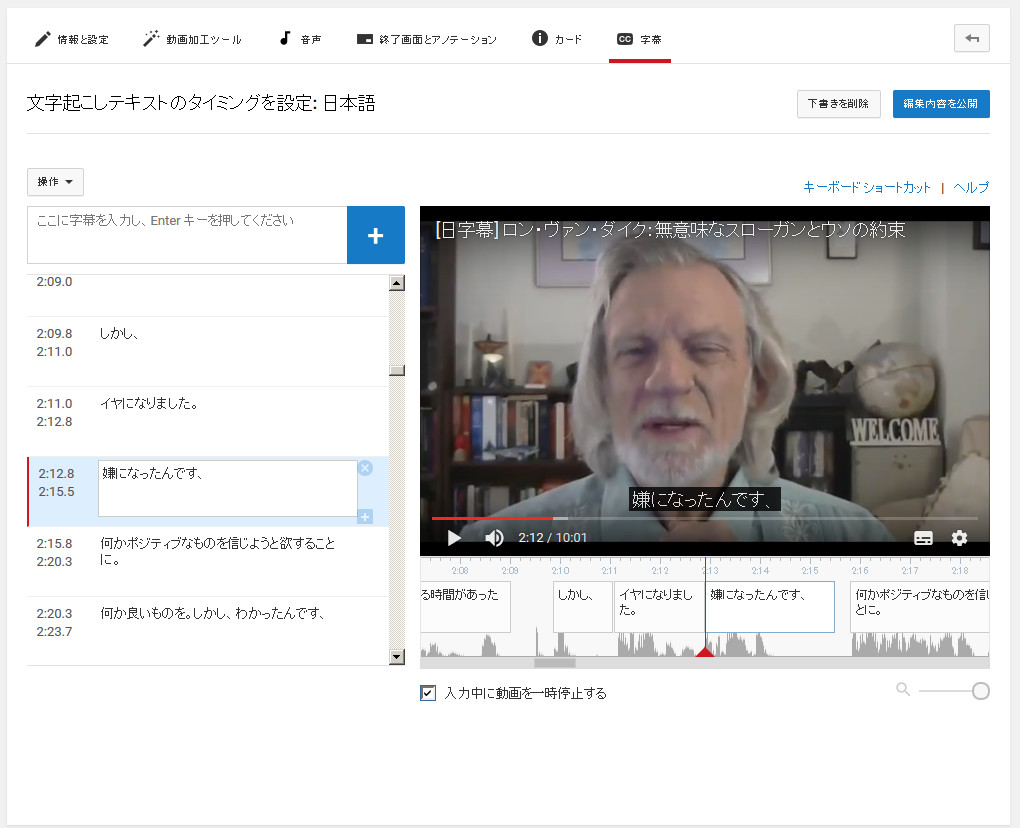Uncheck 入力中に動画を一時停止する checkbox
This screenshot has width=1020, height=828.
pyautogui.click(x=428, y=693)
